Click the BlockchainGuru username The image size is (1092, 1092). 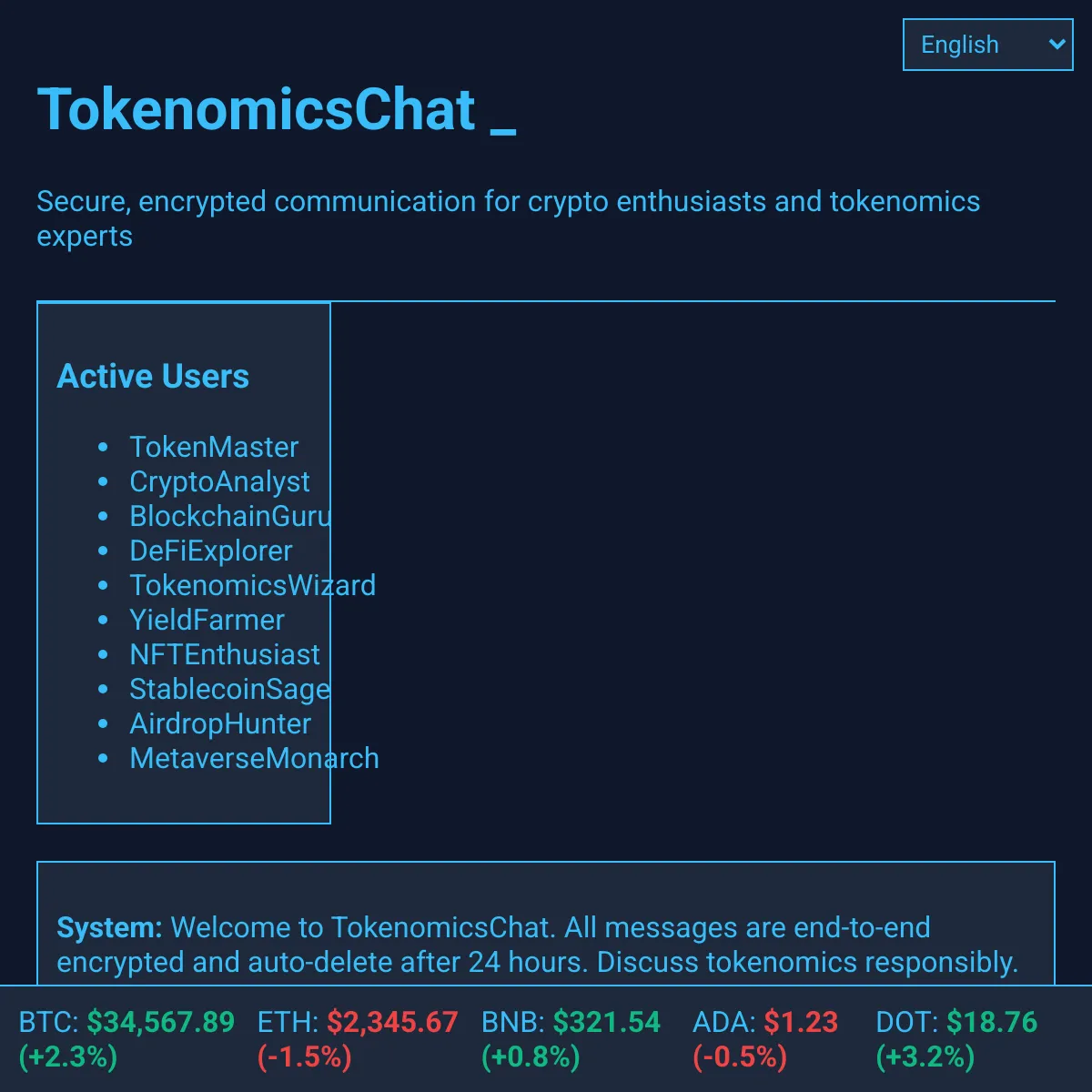coord(230,516)
